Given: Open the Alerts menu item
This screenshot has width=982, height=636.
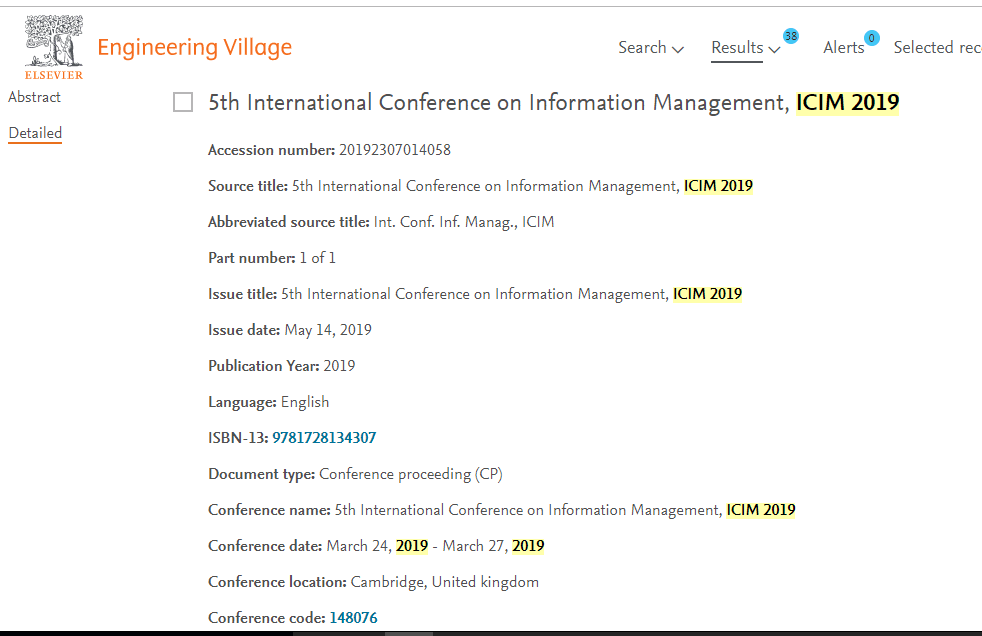Looking at the screenshot, I should [844, 48].
